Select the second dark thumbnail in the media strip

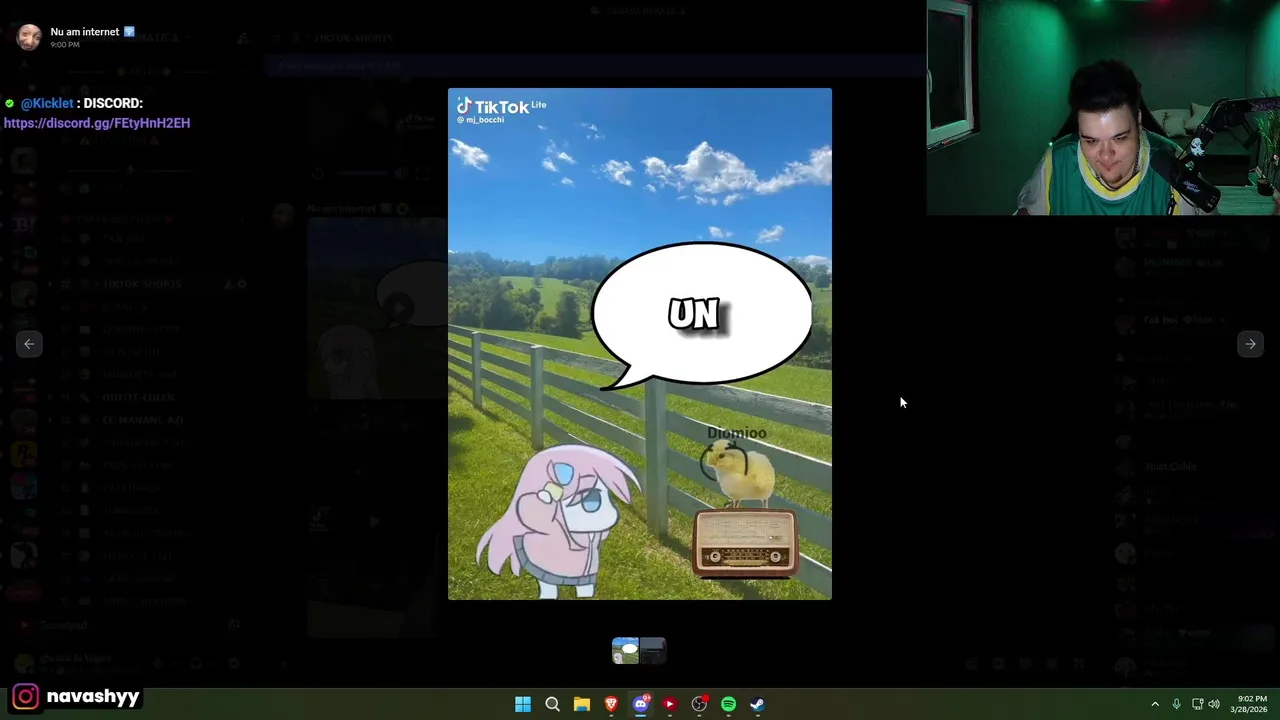click(x=653, y=651)
